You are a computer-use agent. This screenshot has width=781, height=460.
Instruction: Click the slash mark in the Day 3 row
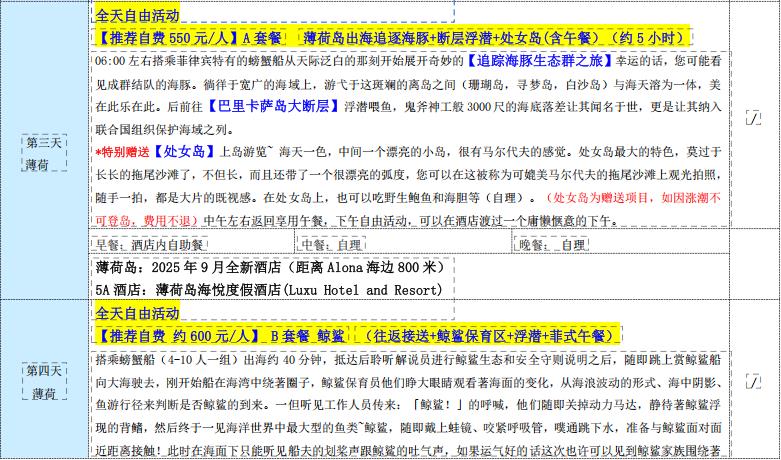pyautogui.click(x=754, y=147)
